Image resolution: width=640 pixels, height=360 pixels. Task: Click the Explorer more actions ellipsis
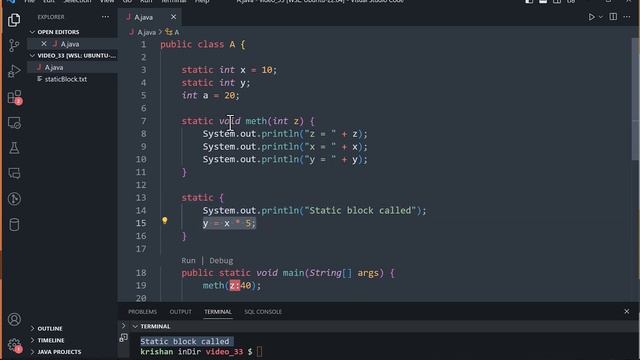pos(105,17)
